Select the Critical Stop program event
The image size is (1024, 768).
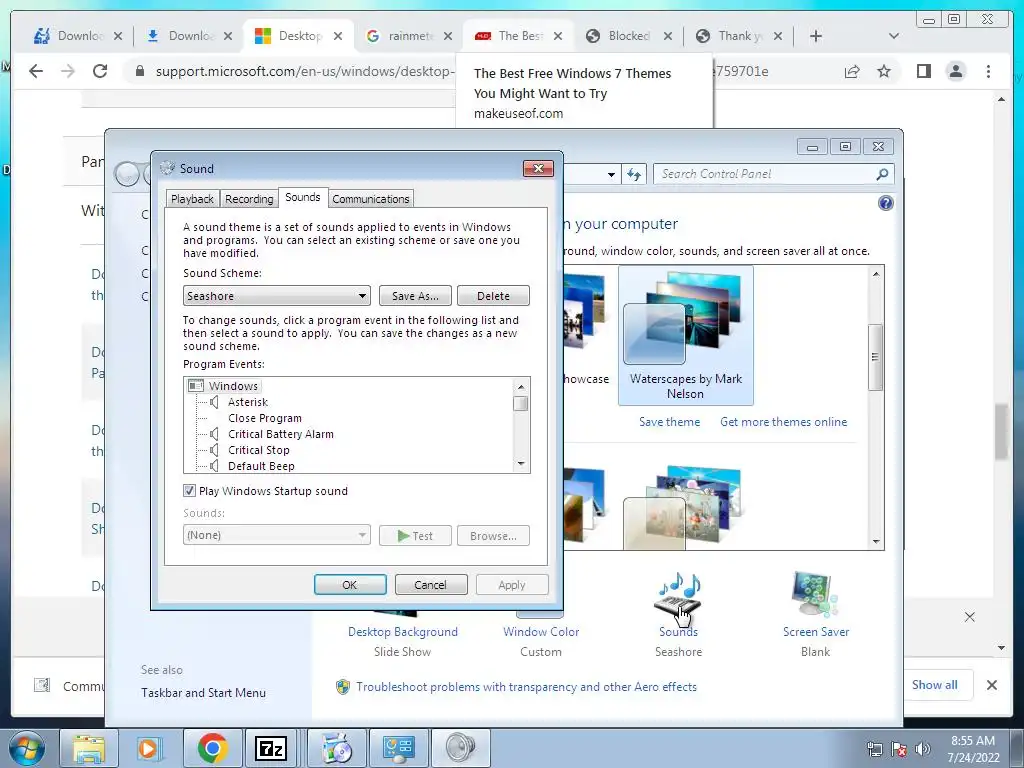click(x=259, y=450)
